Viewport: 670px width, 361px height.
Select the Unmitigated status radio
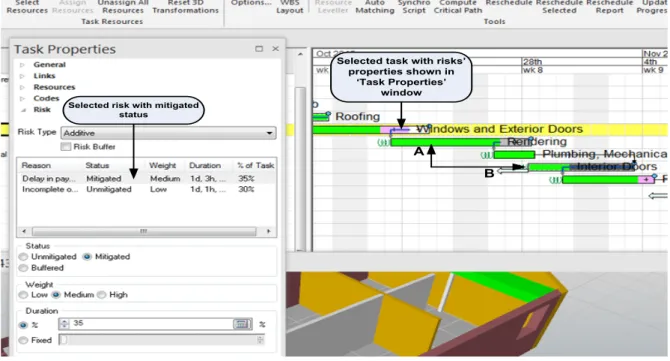pyautogui.click(x=23, y=257)
